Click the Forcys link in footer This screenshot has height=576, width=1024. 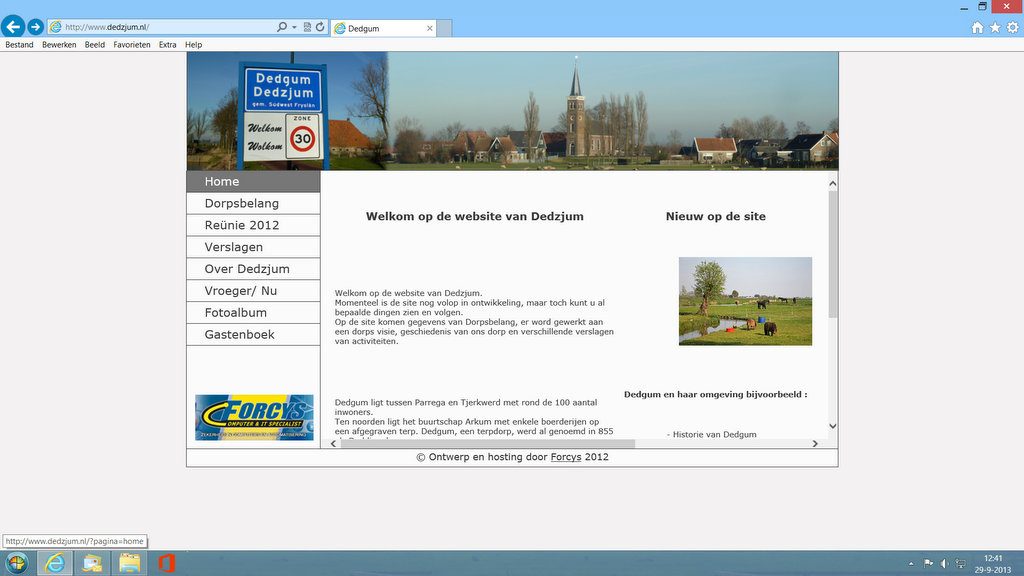566,457
